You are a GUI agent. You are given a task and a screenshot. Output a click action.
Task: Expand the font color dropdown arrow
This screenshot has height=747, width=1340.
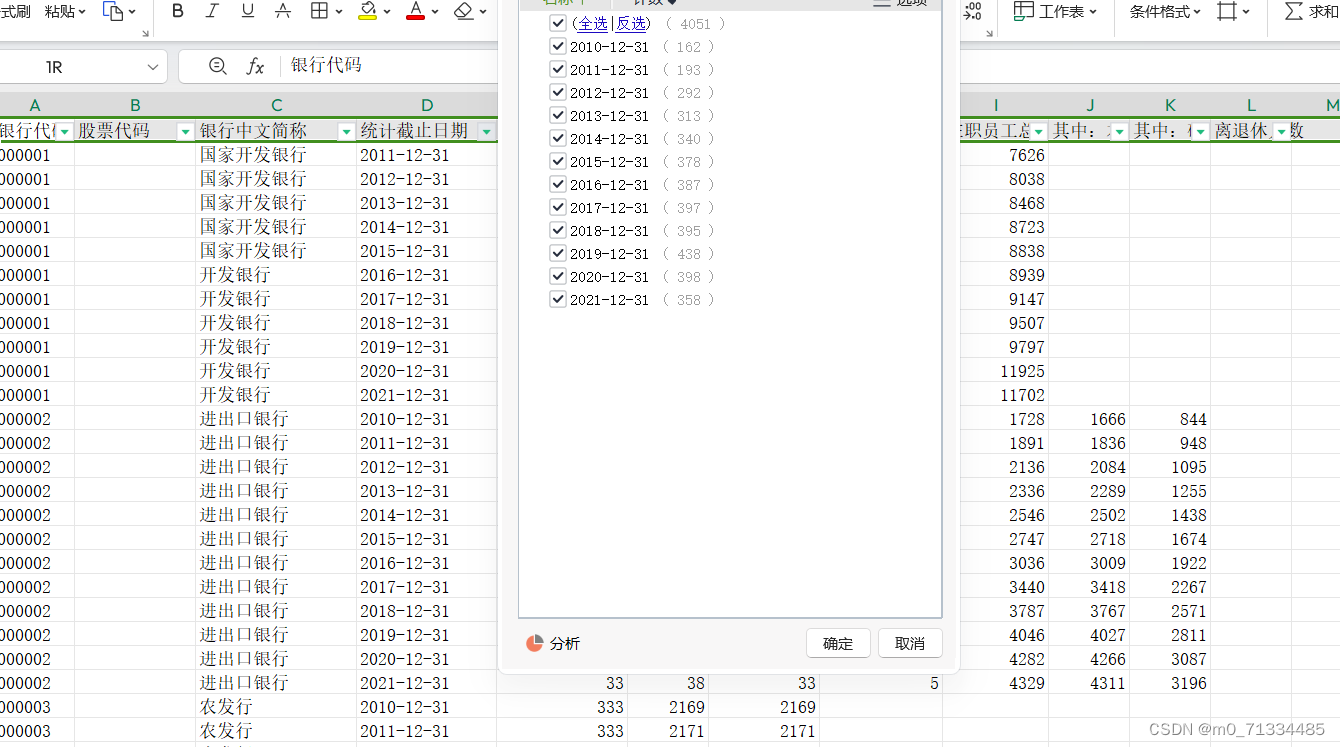434,12
